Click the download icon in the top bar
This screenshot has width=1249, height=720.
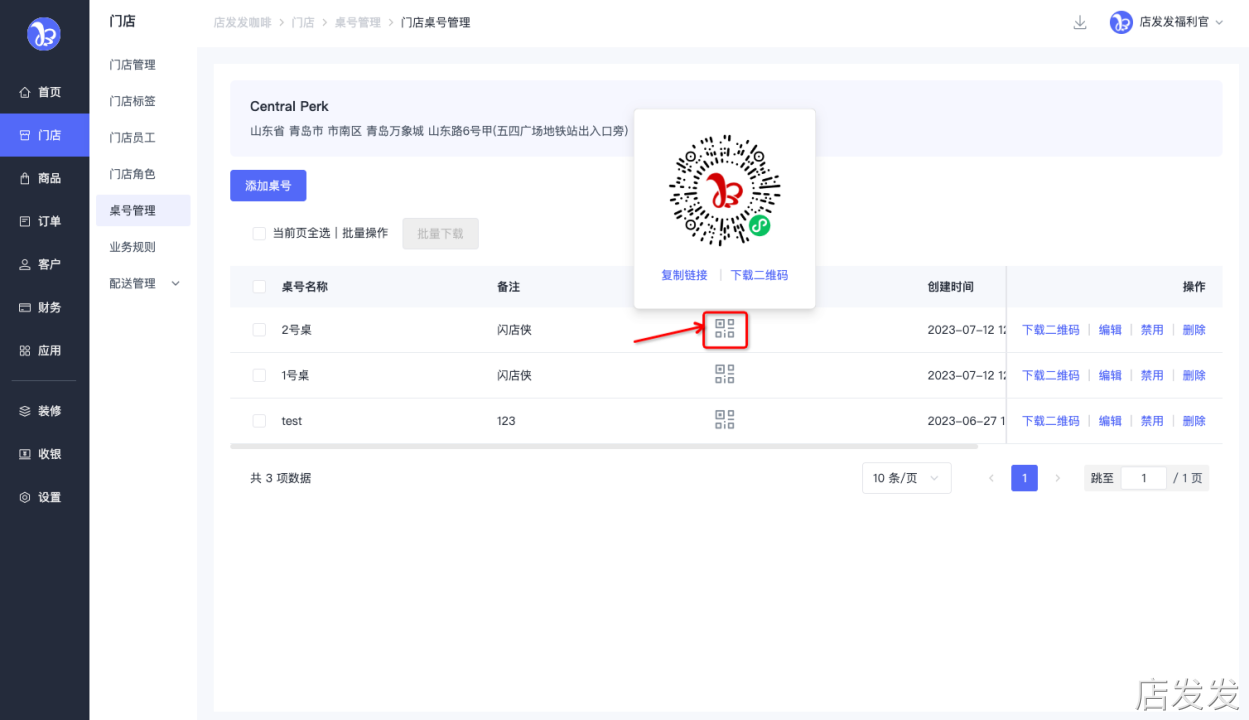[1080, 22]
